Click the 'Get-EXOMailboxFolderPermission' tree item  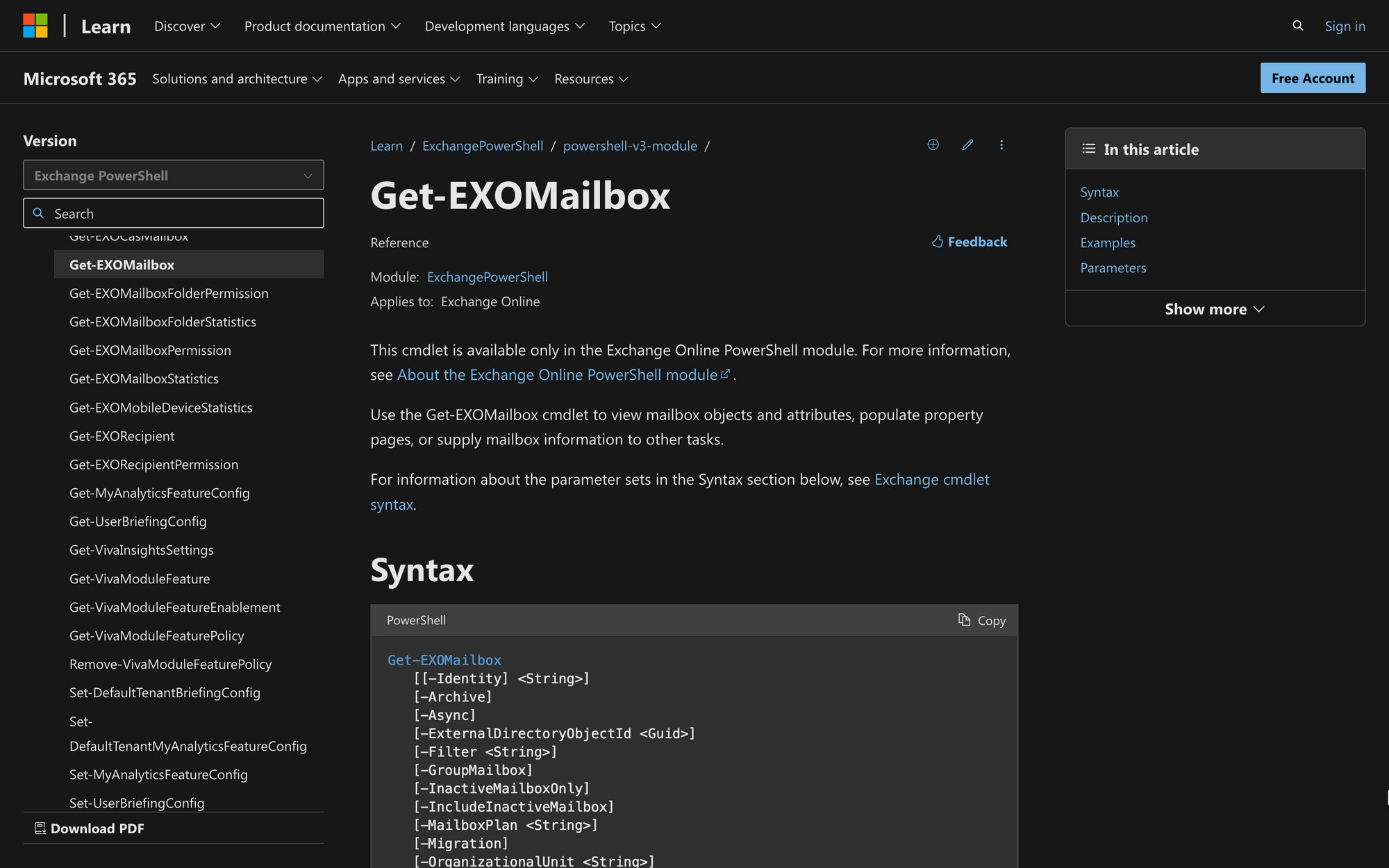[x=169, y=292]
